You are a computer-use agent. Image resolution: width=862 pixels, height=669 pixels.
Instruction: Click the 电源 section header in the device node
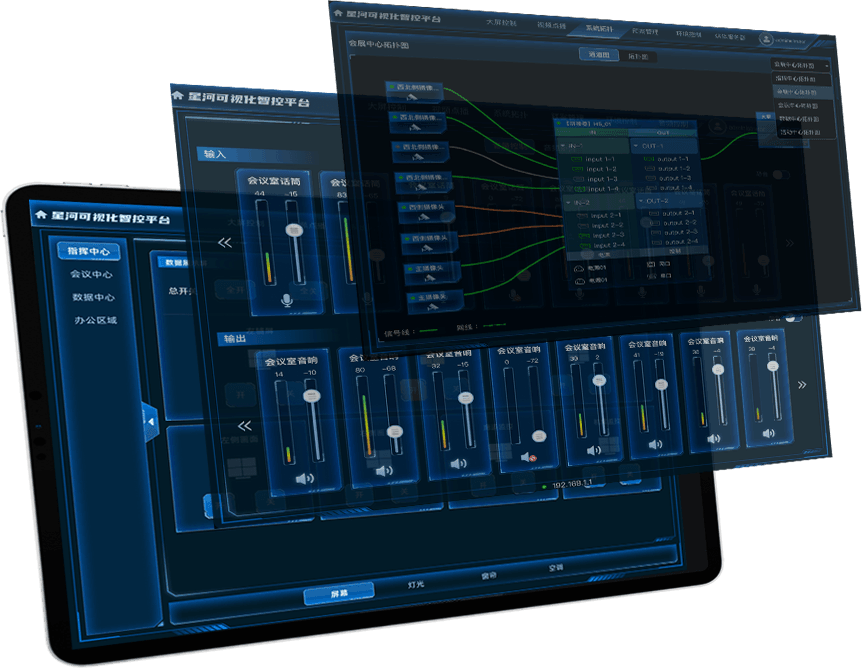604,255
